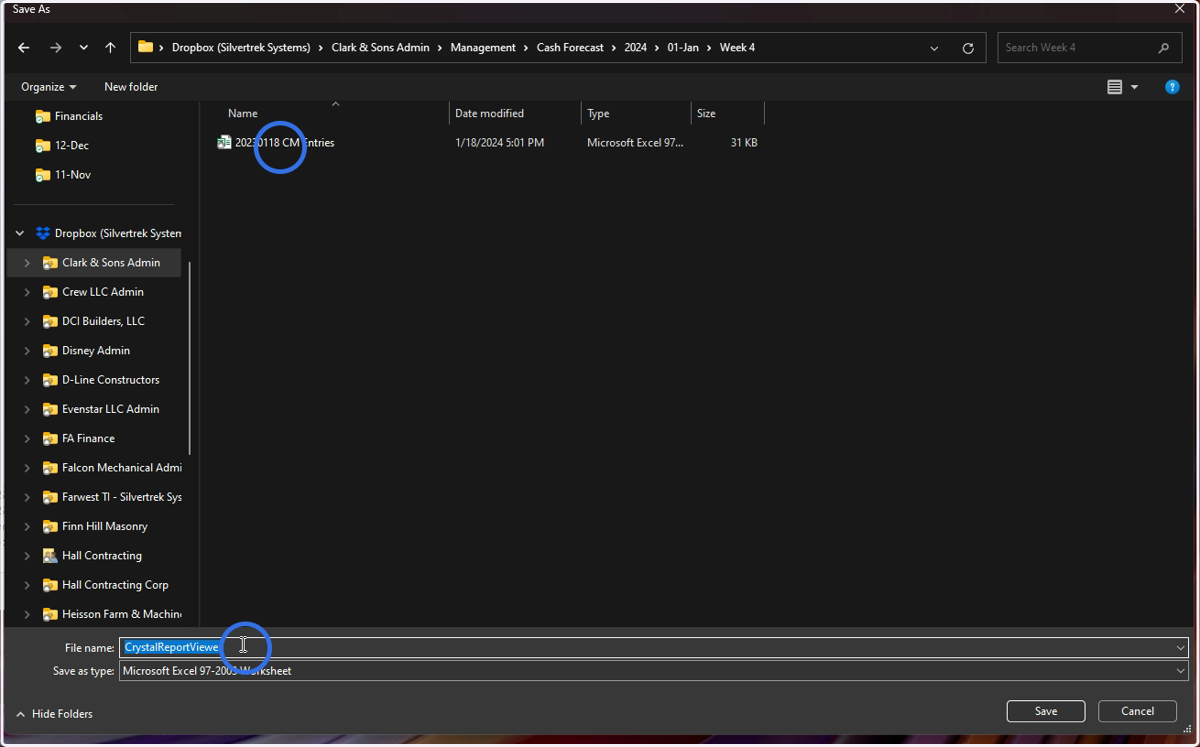Select the Hall Contracting Corp folder
1200x747 pixels.
point(115,585)
